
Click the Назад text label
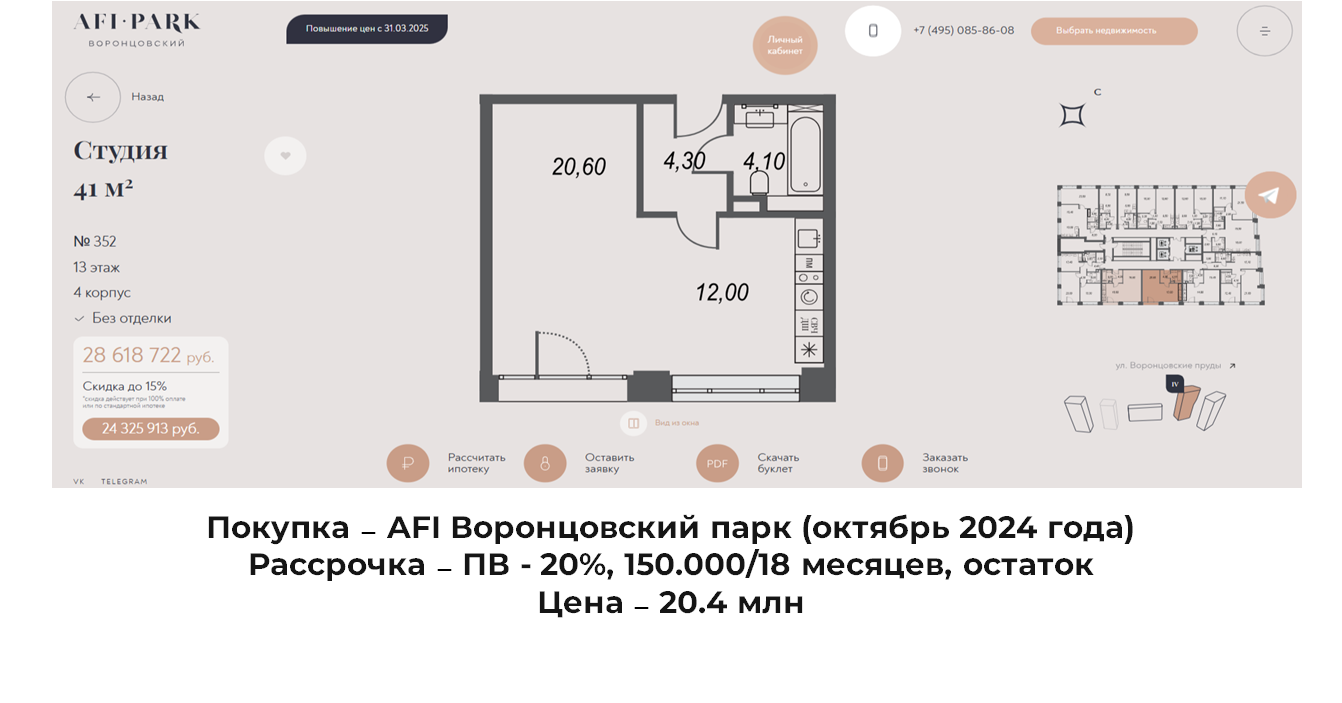[147, 97]
